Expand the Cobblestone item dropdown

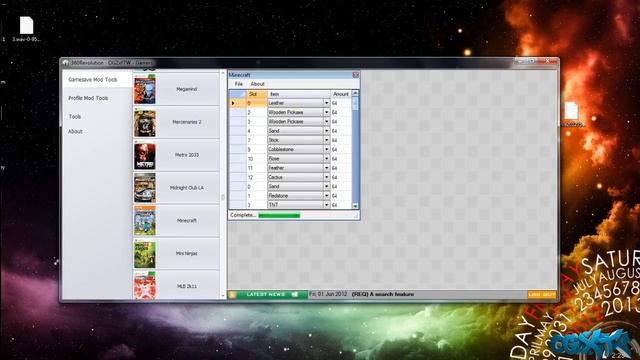pyautogui.click(x=326, y=149)
